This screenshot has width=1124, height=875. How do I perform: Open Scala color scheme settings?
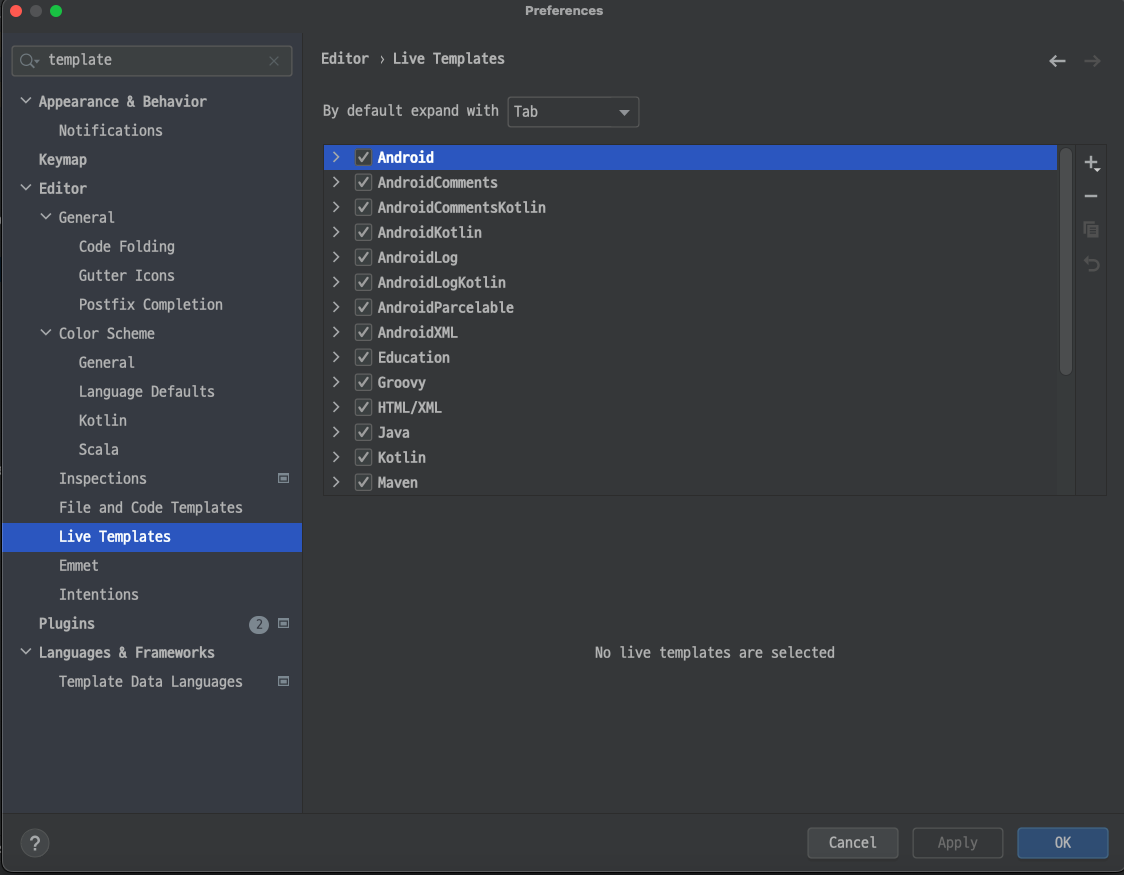click(98, 449)
